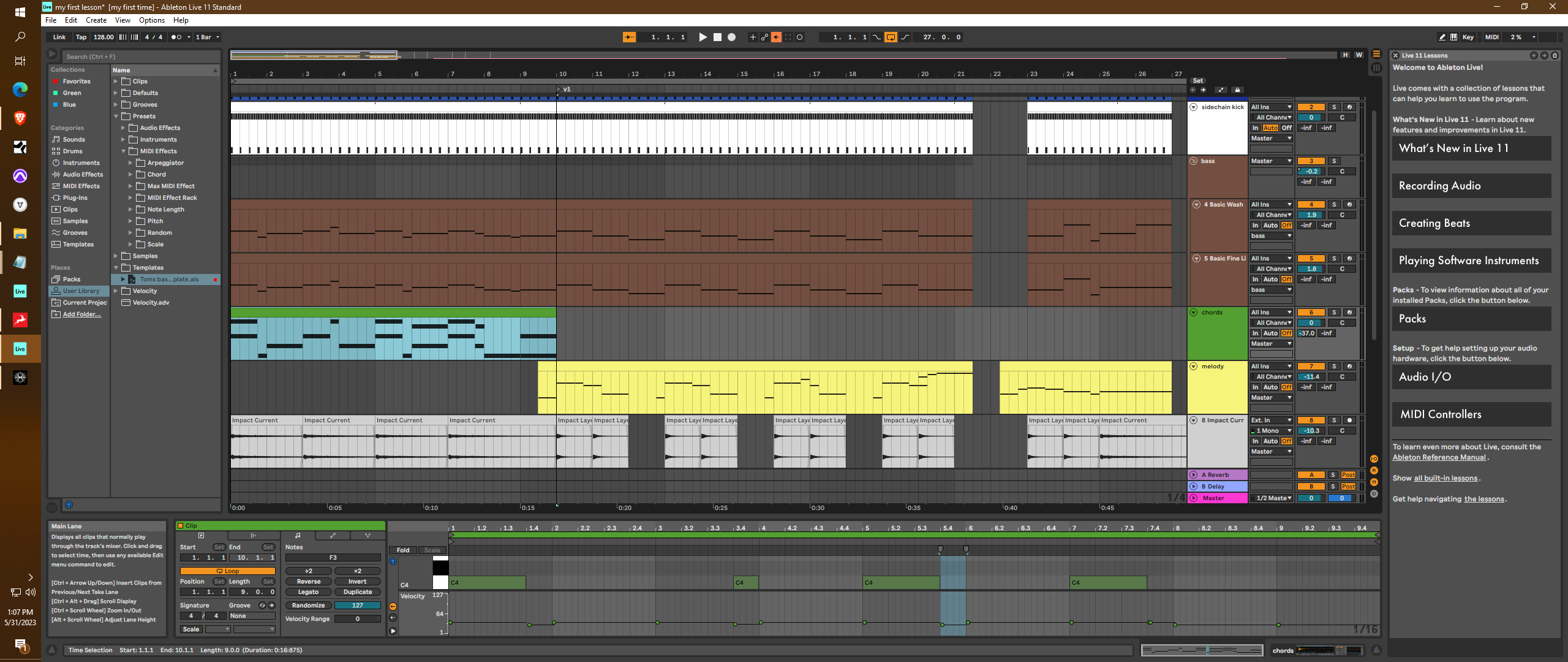The width and height of the screenshot is (1568, 662).
Task: Click the Next Locator right arrow
Action: pyautogui.click(x=1203, y=90)
